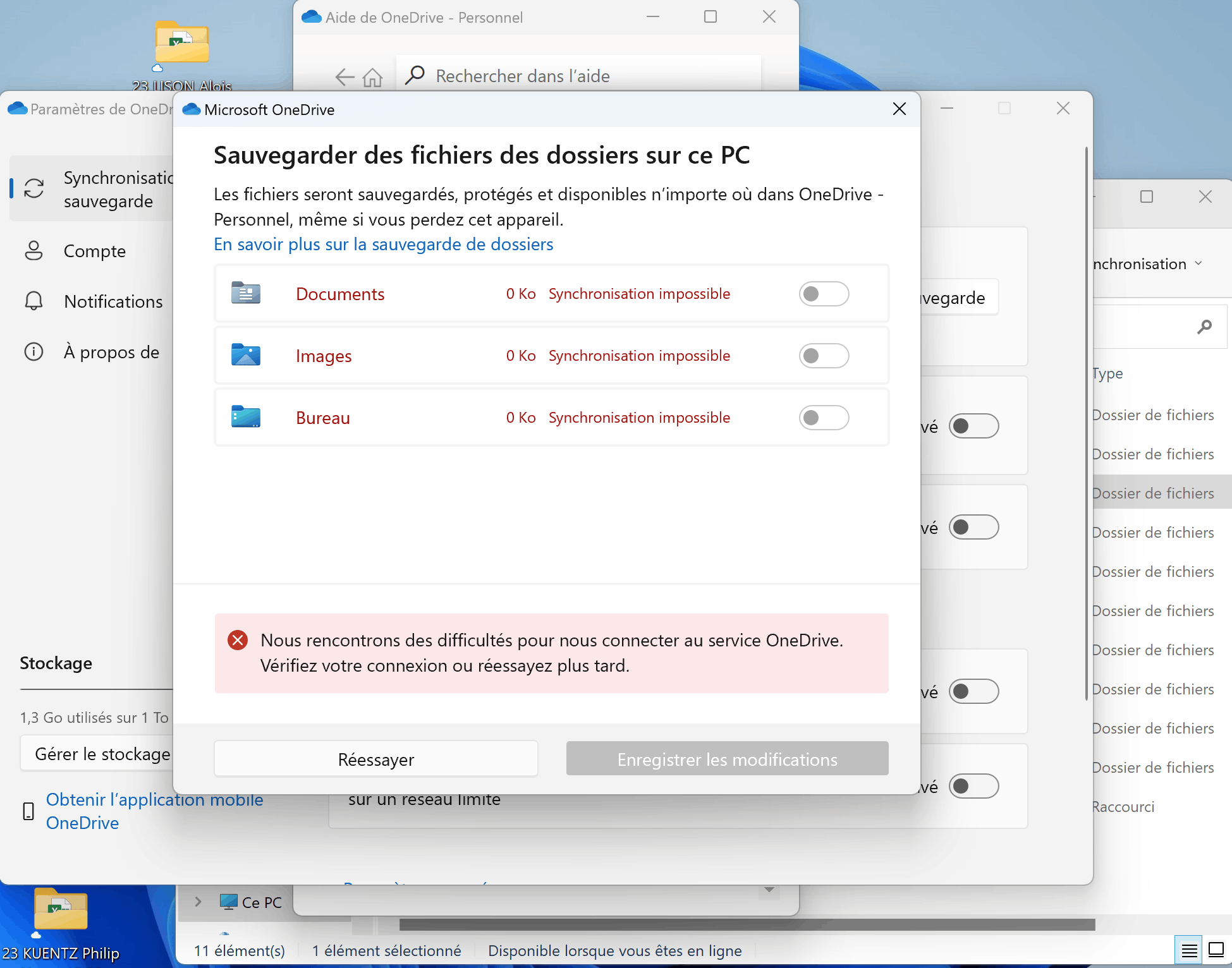Click search magnifier icon in help window

tap(415, 76)
